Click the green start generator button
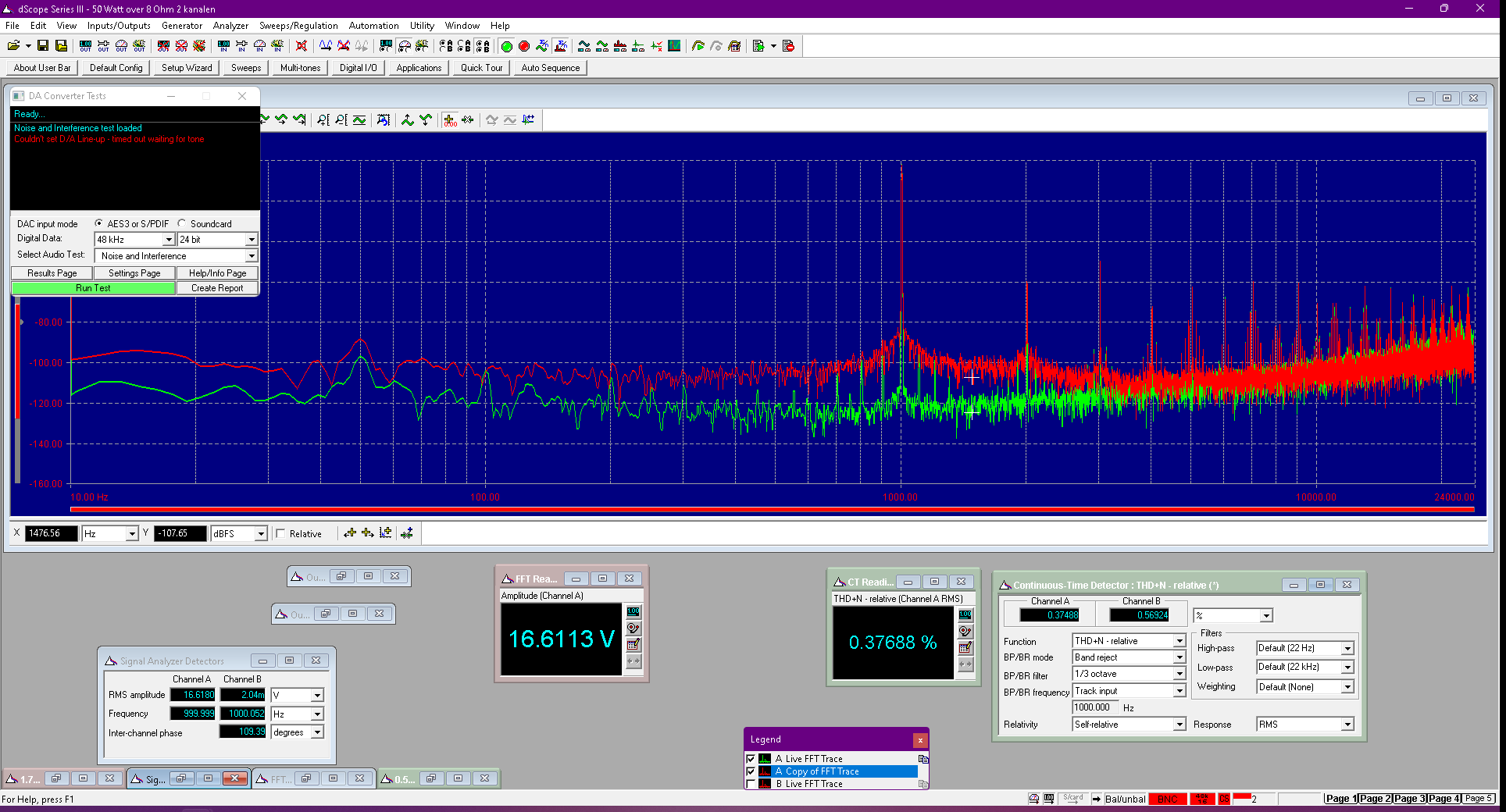 click(x=506, y=46)
